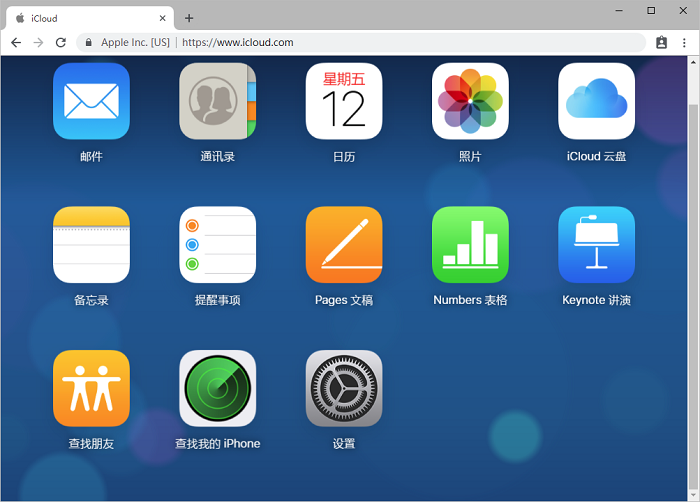The image size is (700, 502).
Task: Click the scrollbar down arrow
Action: click(693, 495)
